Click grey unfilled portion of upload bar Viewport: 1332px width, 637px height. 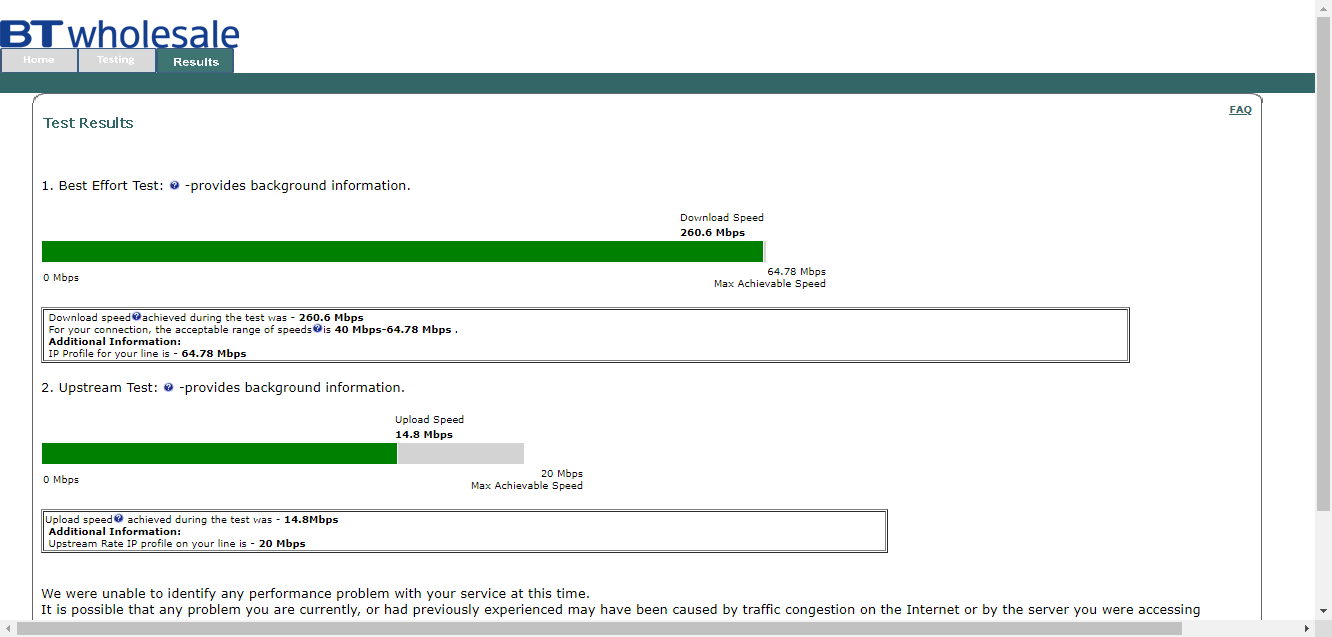460,454
